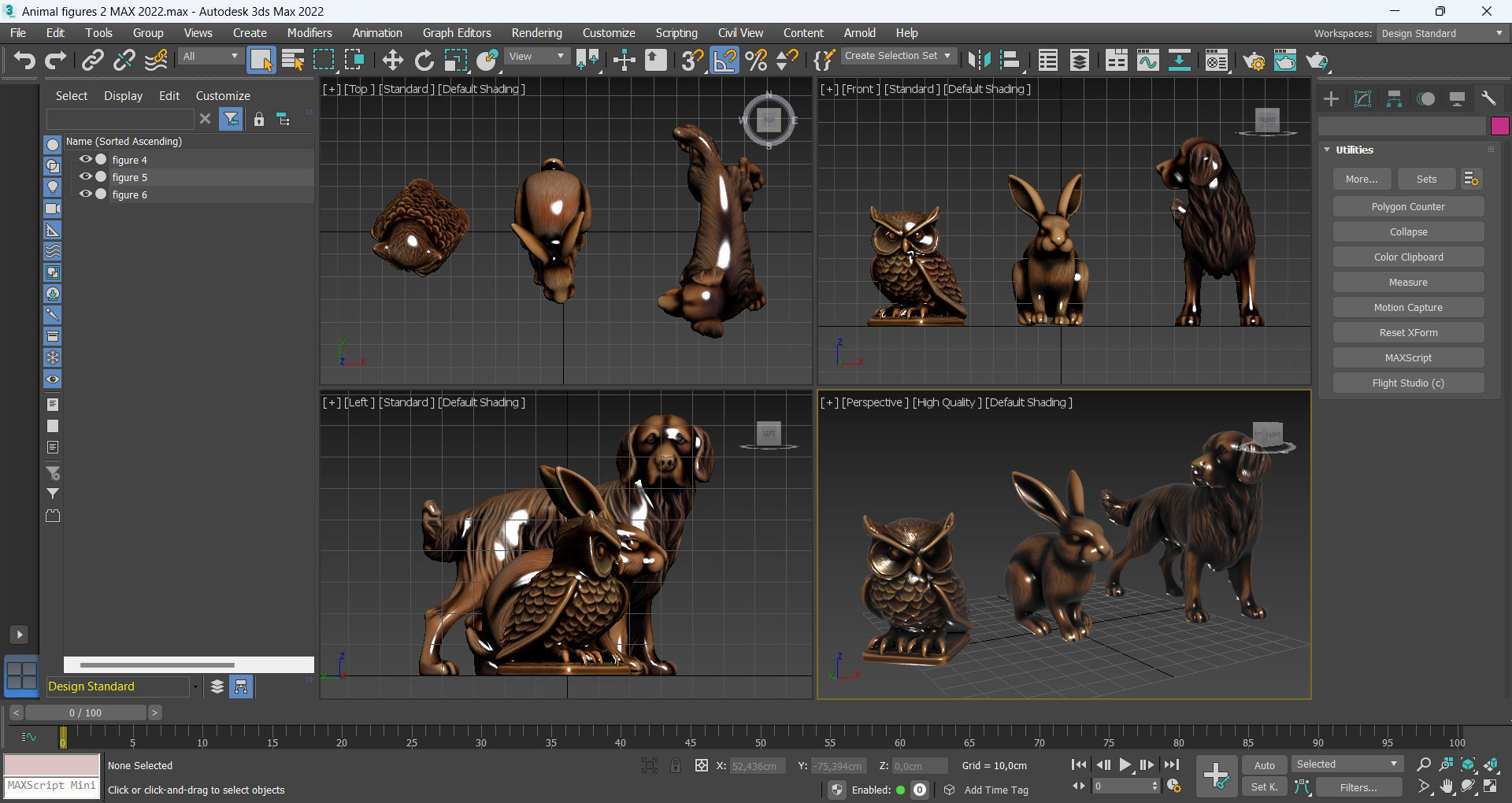Open the Hierarchy command panel tab
This screenshot has height=803, width=1512.
click(1394, 98)
